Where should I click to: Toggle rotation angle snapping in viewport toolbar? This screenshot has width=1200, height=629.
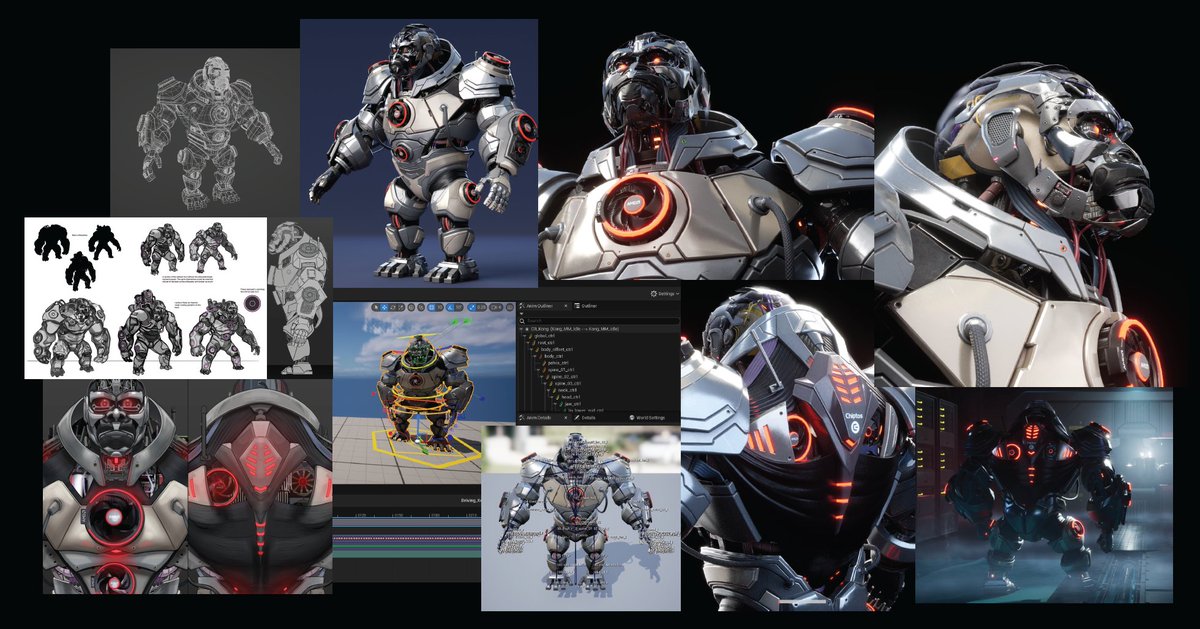[450, 307]
